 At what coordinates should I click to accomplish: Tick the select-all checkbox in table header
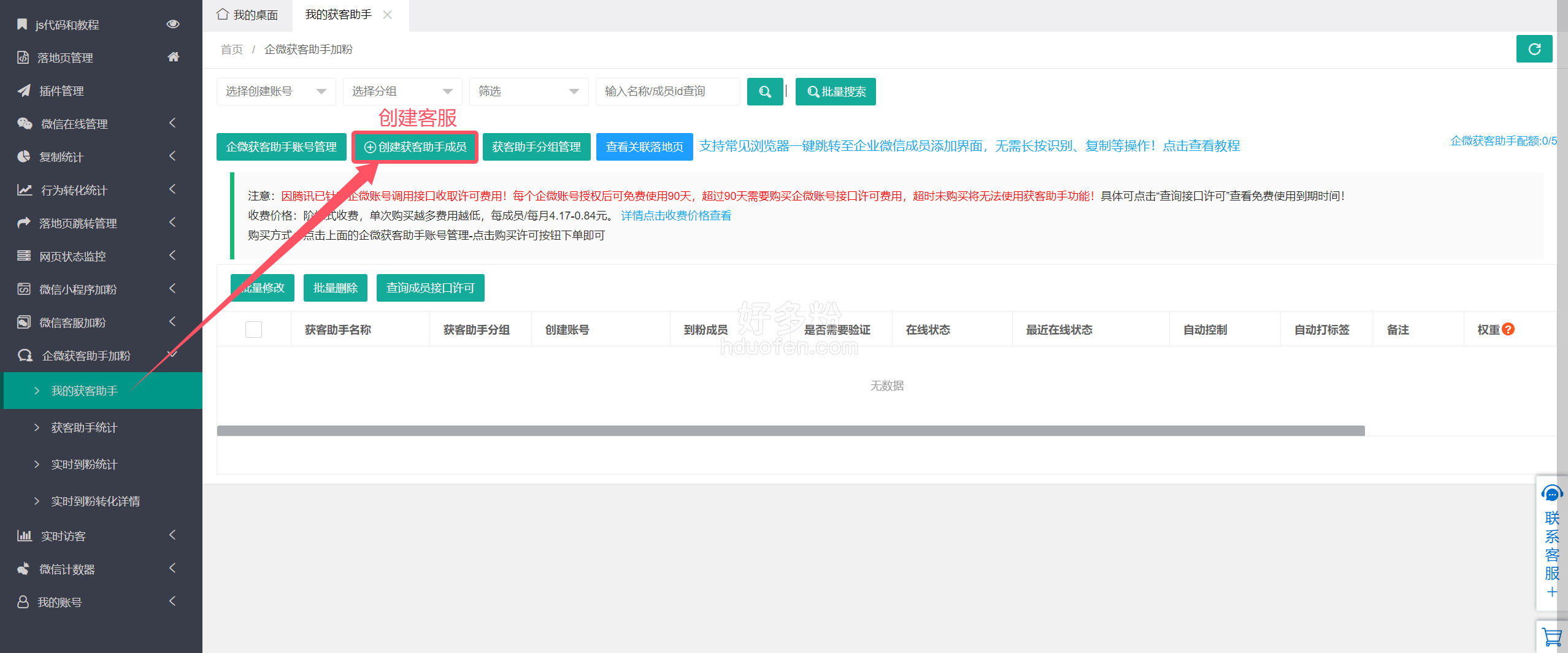(x=253, y=329)
